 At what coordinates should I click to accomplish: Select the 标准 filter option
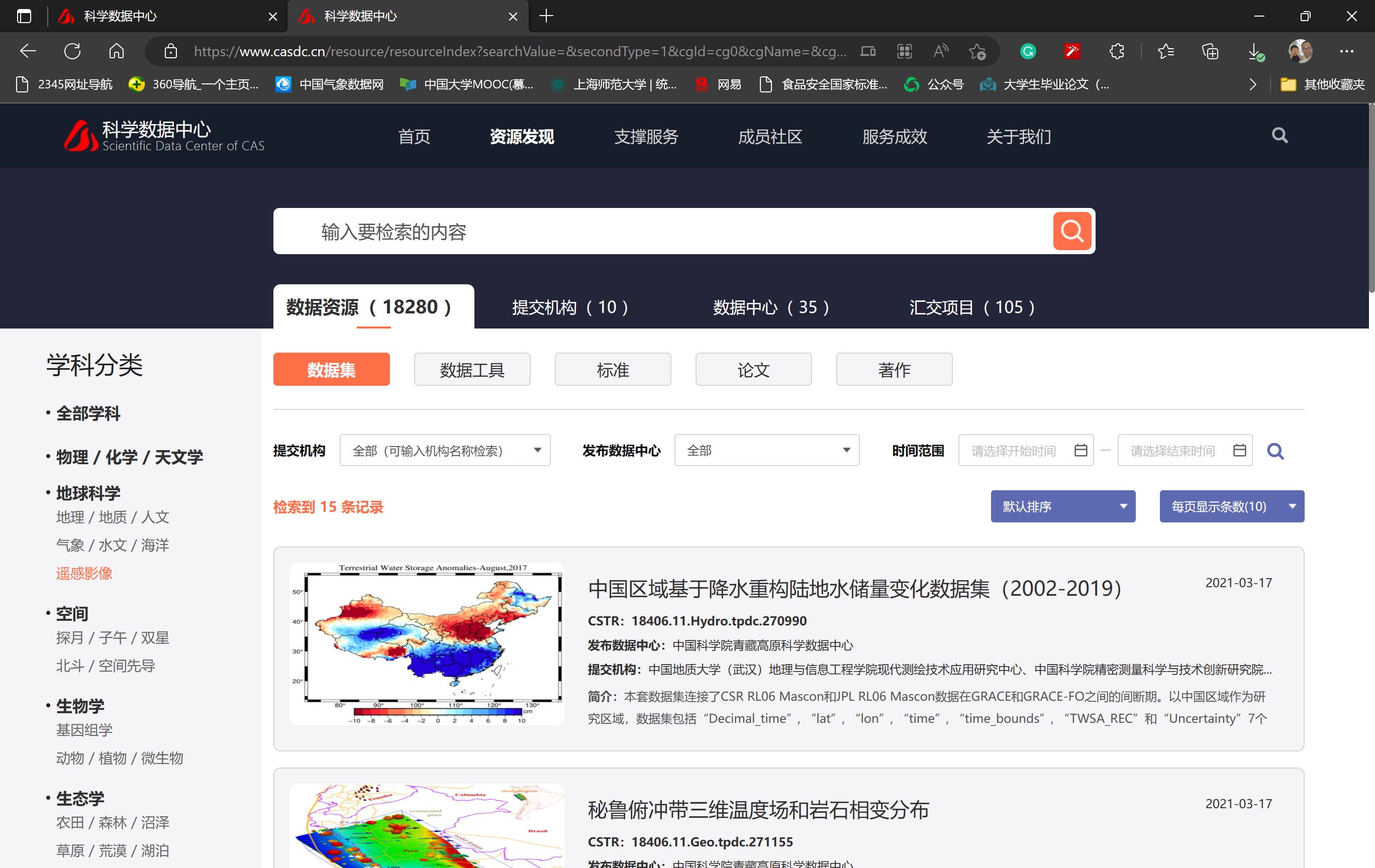[612, 369]
